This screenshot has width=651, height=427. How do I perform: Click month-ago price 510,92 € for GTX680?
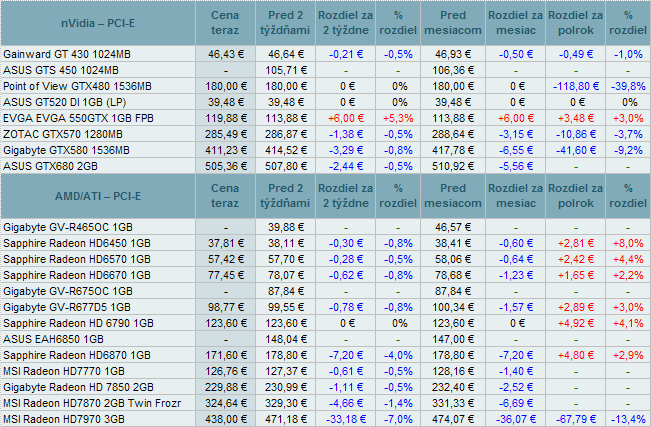pos(453,166)
